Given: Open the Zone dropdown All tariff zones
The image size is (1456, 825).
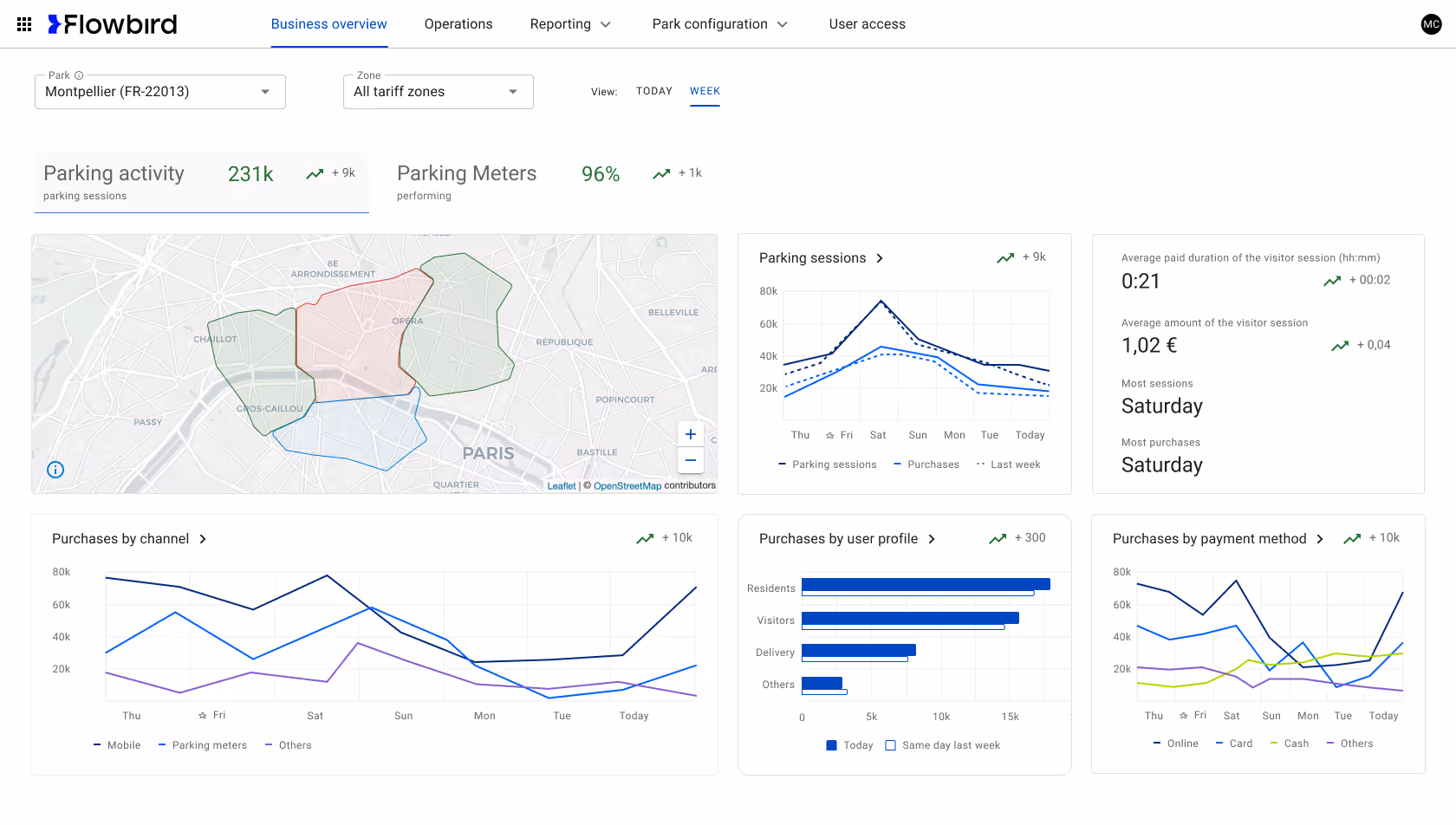Looking at the screenshot, I should pos(439,92).
